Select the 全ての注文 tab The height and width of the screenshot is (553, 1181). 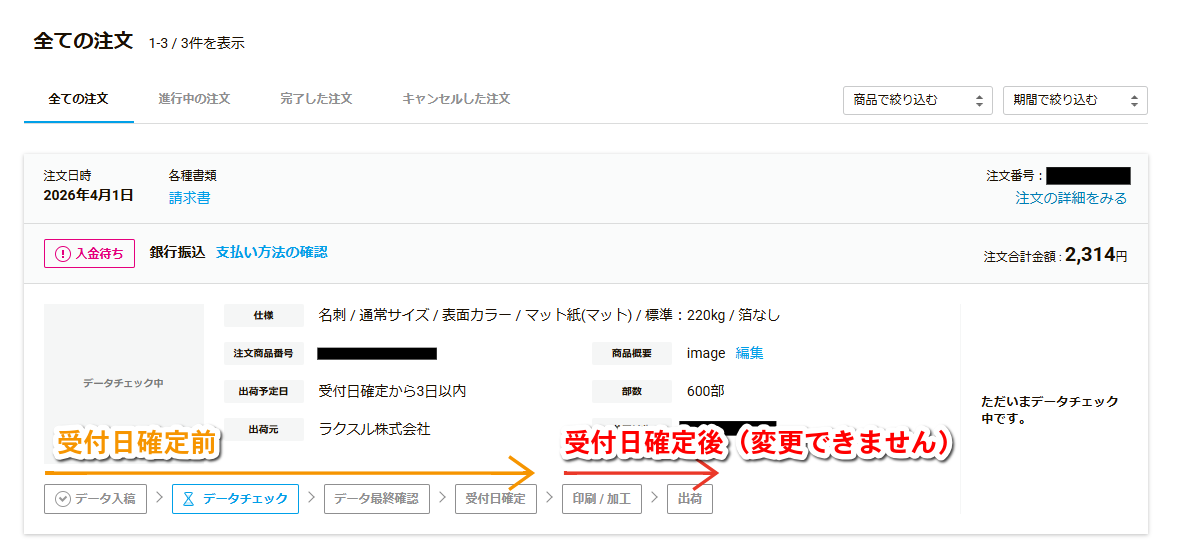78,99
